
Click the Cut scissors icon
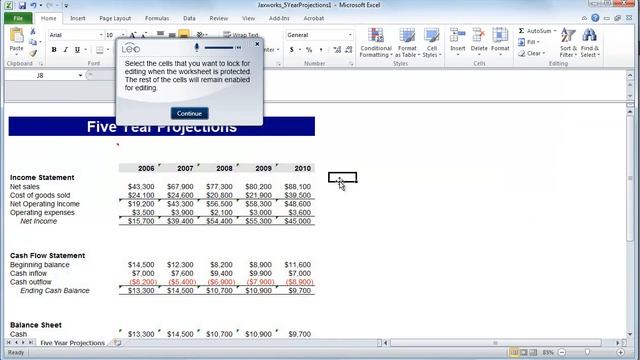[x=33, y=31]
